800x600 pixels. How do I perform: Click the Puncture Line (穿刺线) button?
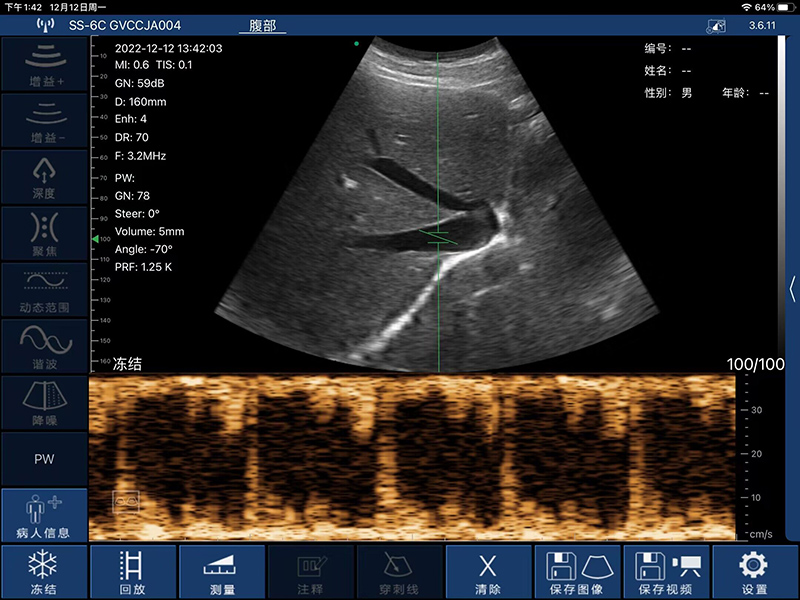(x=400, y=573)
